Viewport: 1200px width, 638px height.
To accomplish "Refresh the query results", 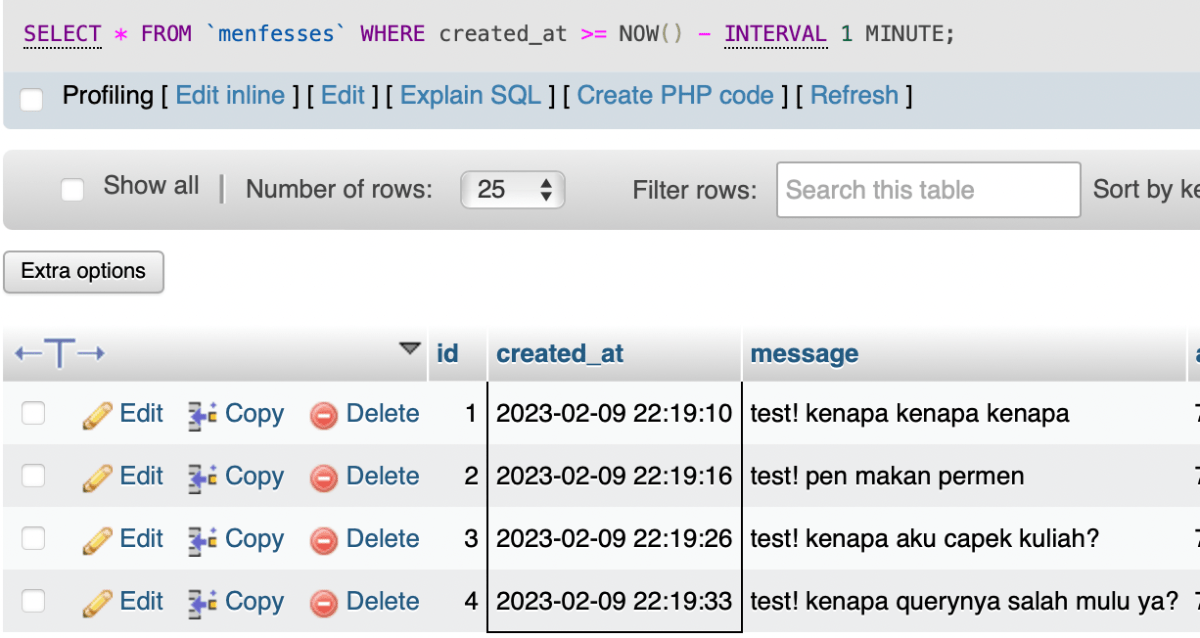I will [855, 95].
